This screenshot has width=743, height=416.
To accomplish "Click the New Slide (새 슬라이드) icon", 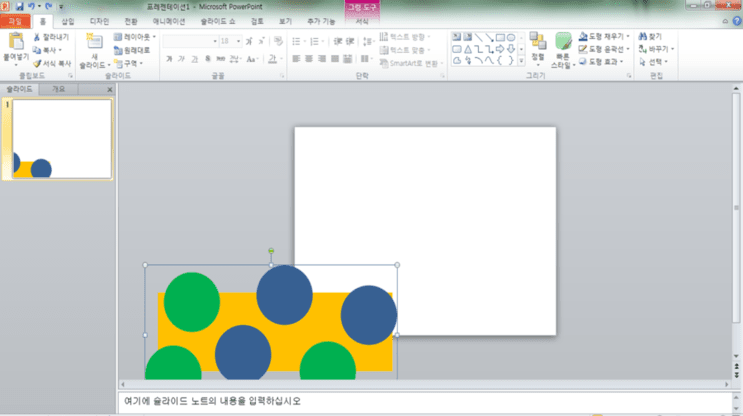I will pos(94,41).
